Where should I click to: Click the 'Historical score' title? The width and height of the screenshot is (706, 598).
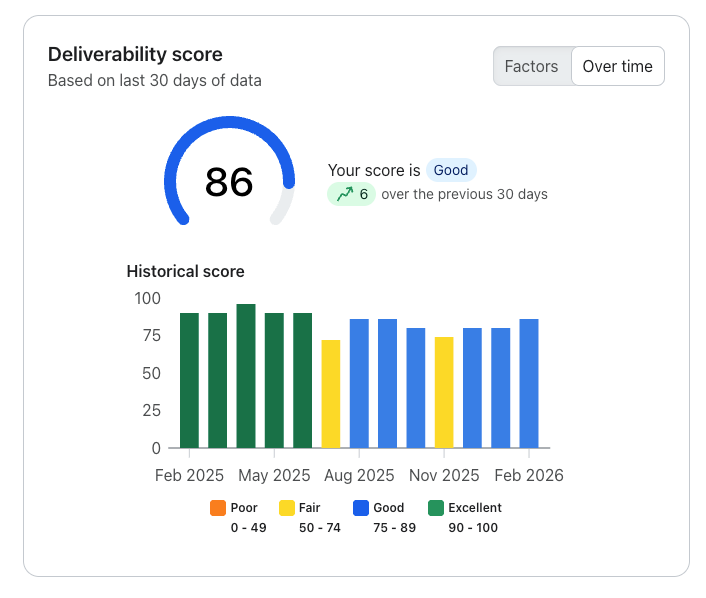coord(186,272)
